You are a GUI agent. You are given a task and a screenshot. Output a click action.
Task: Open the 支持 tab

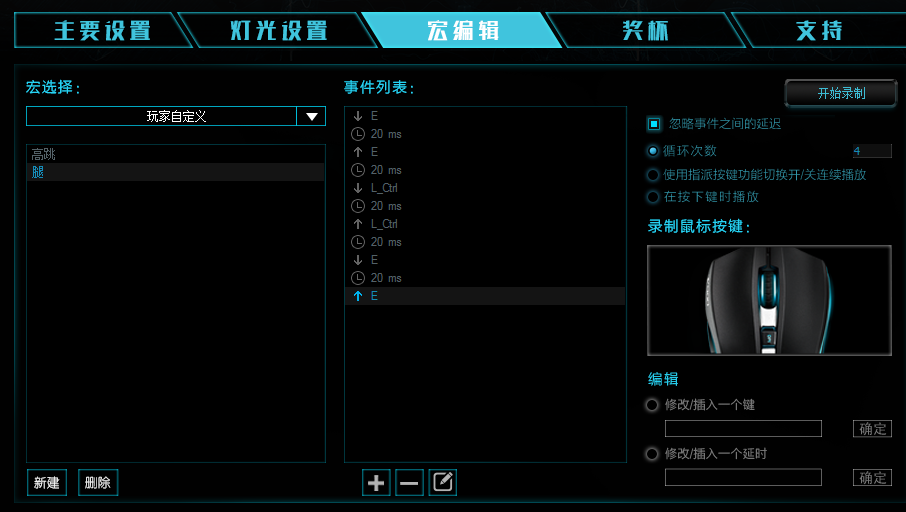[819, 30]
